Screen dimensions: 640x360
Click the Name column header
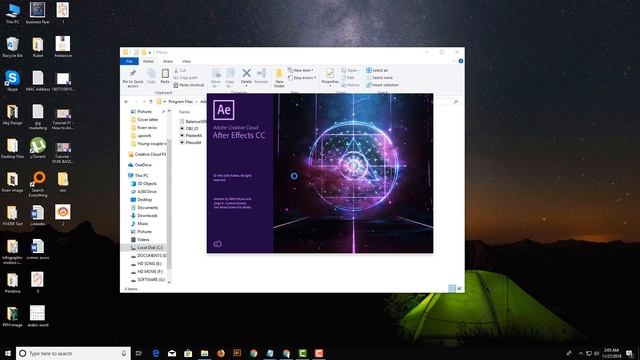(184, 112)
